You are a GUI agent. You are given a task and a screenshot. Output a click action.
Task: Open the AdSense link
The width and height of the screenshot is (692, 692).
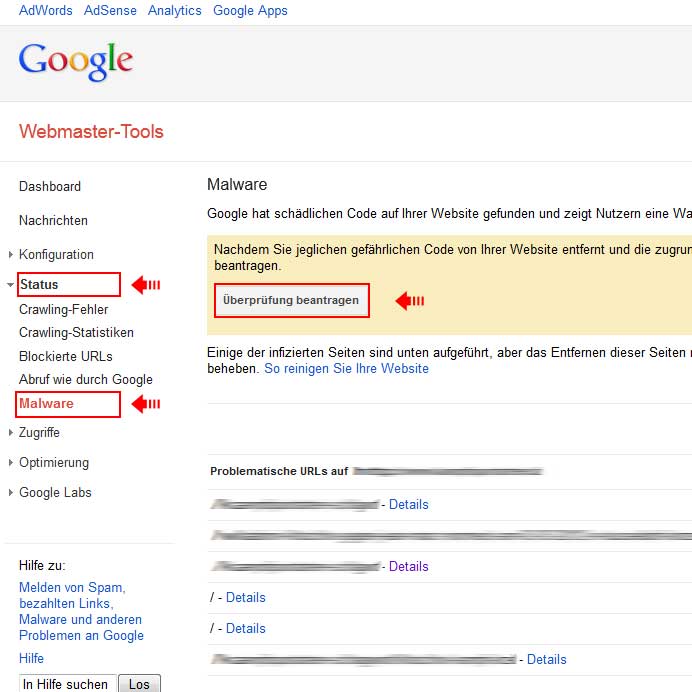tap(110, 10)
